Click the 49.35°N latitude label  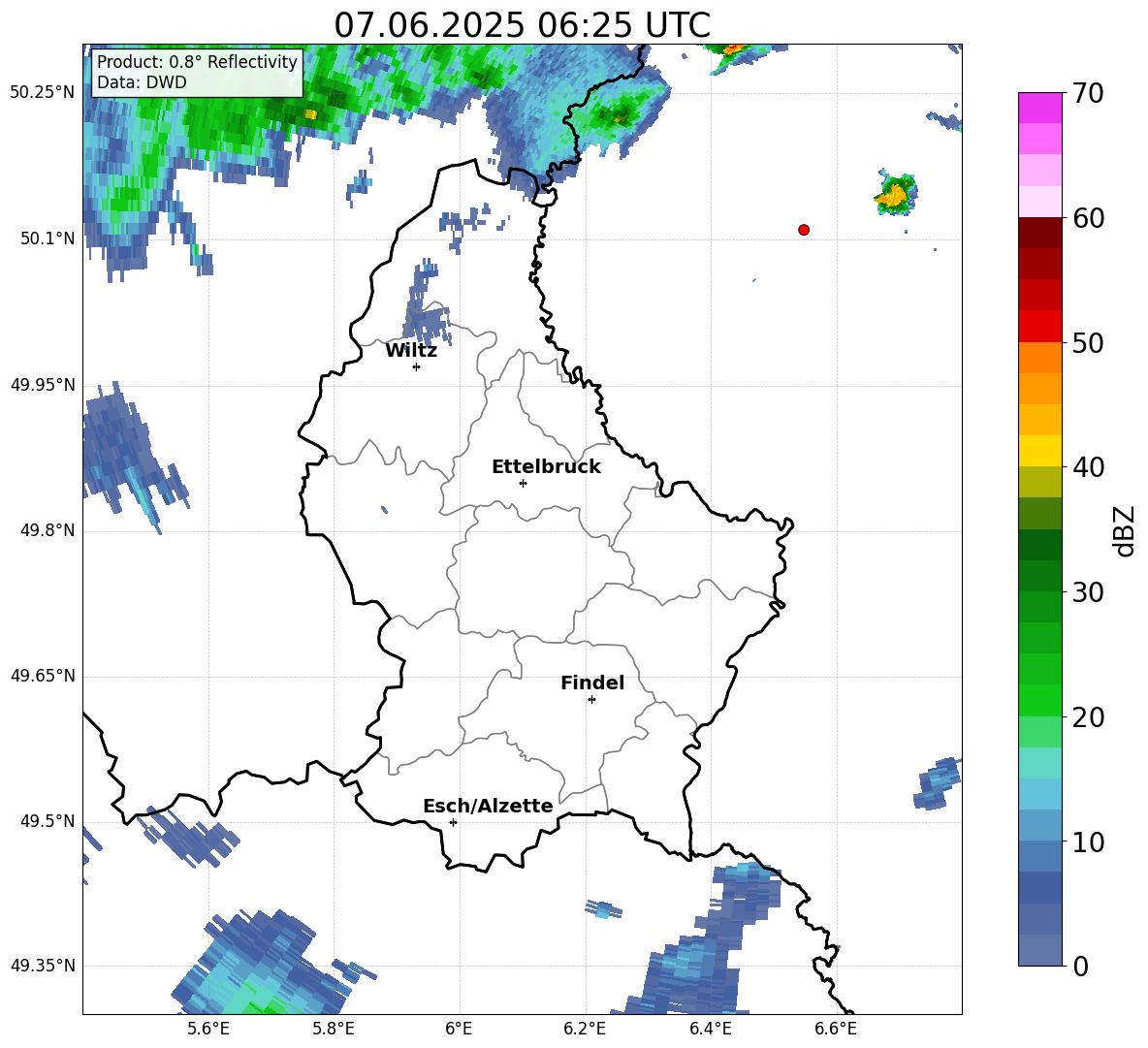coord(43,966)
